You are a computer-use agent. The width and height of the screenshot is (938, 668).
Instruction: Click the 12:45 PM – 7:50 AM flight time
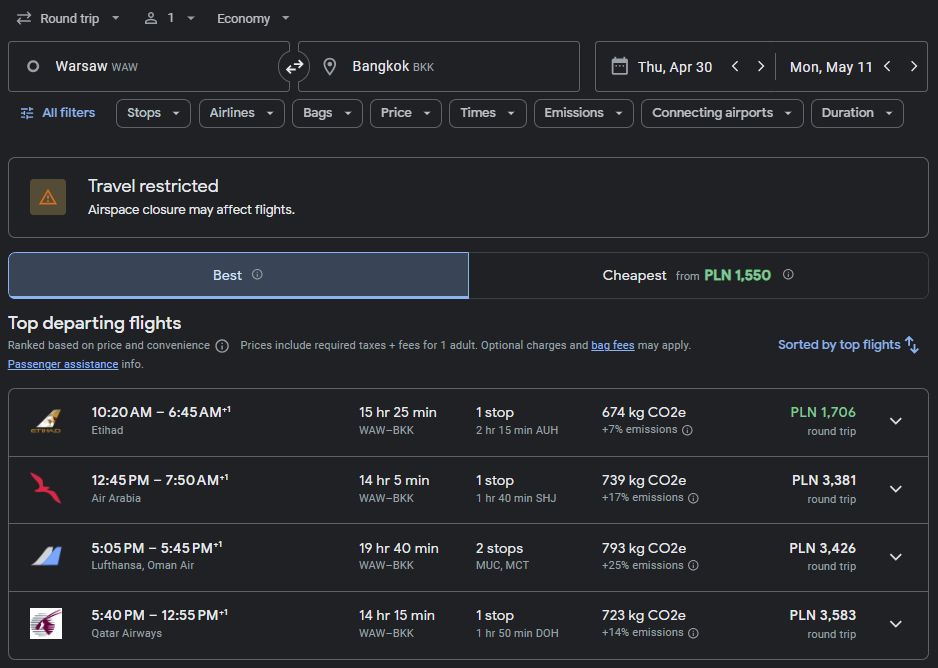(x=160, y=480)
